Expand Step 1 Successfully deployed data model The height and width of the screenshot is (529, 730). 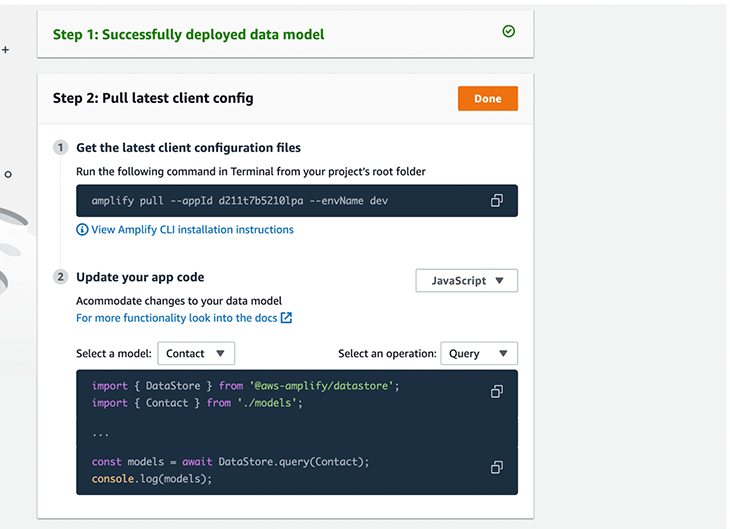(285, 34)
